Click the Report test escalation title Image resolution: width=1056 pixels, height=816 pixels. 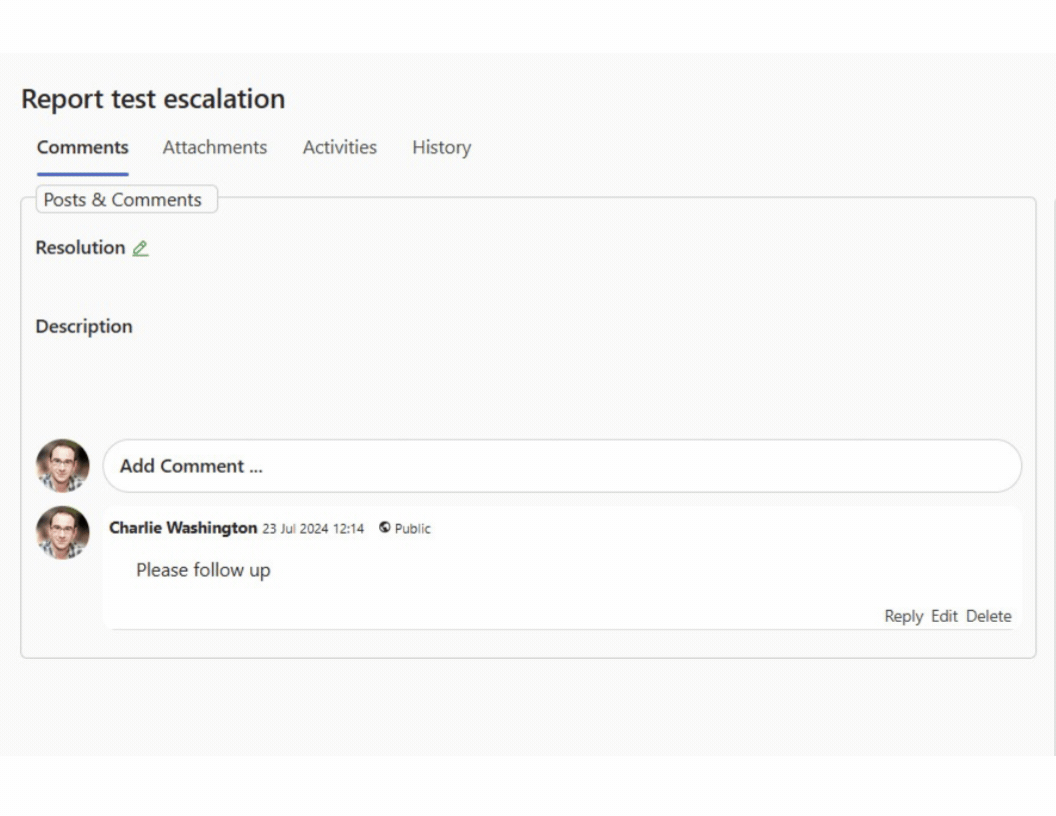[x=153, y=99]
